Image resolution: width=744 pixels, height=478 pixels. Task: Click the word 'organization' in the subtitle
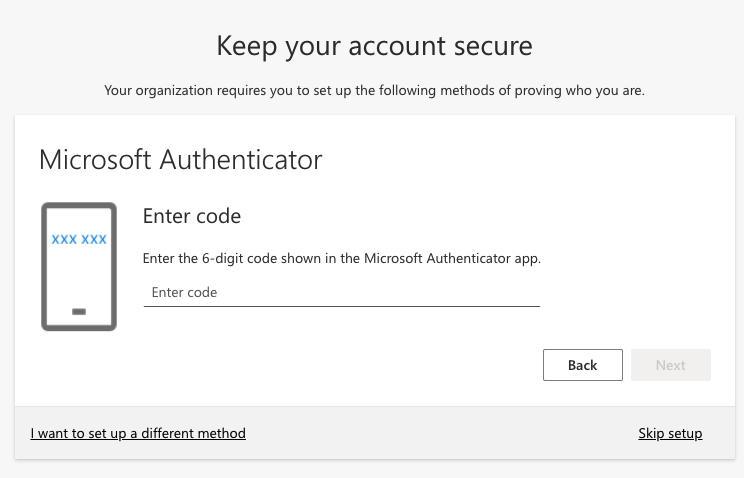point(181,90)
